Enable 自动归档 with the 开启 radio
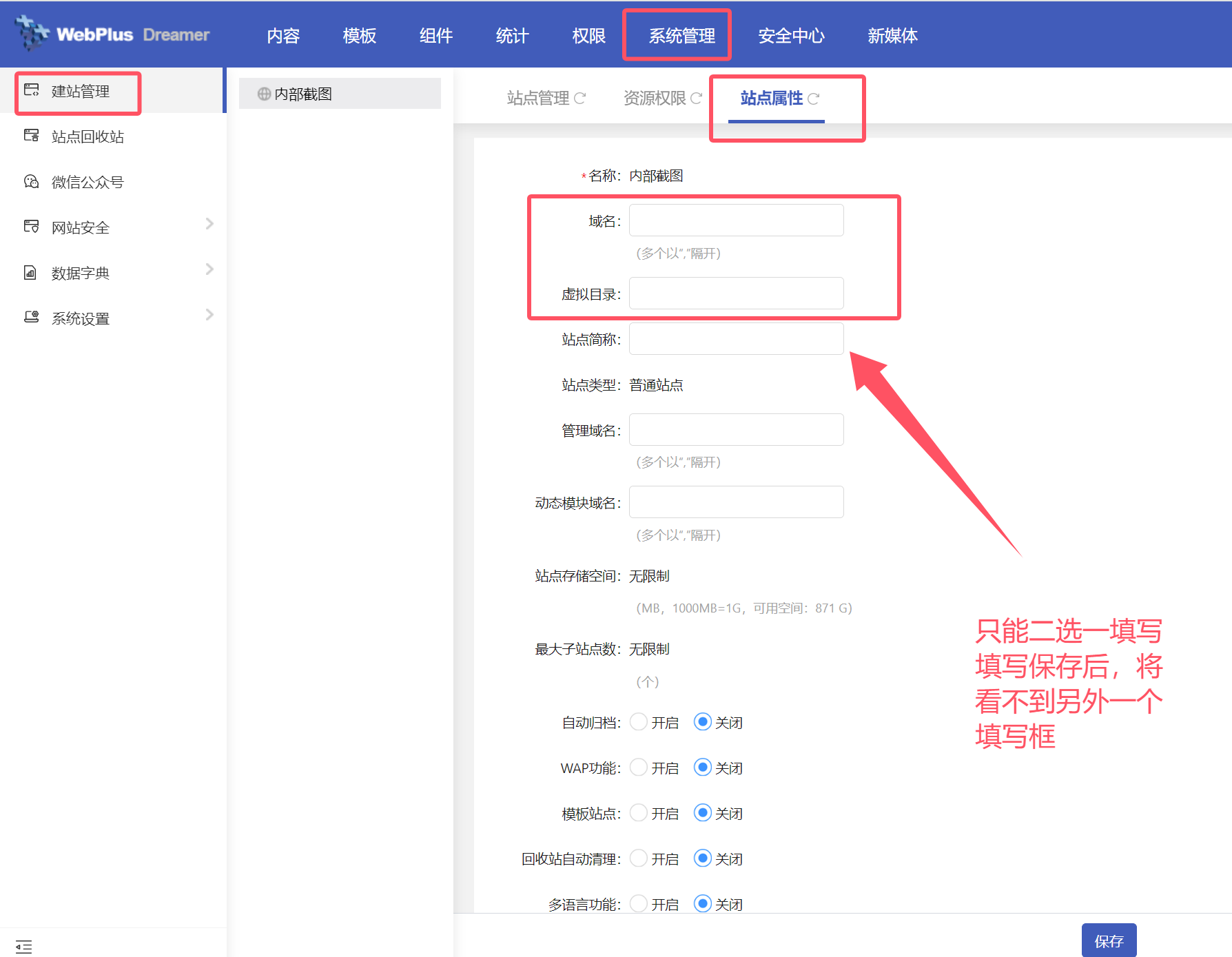This screenshot has width=1232, height=957. pos(639,722)
